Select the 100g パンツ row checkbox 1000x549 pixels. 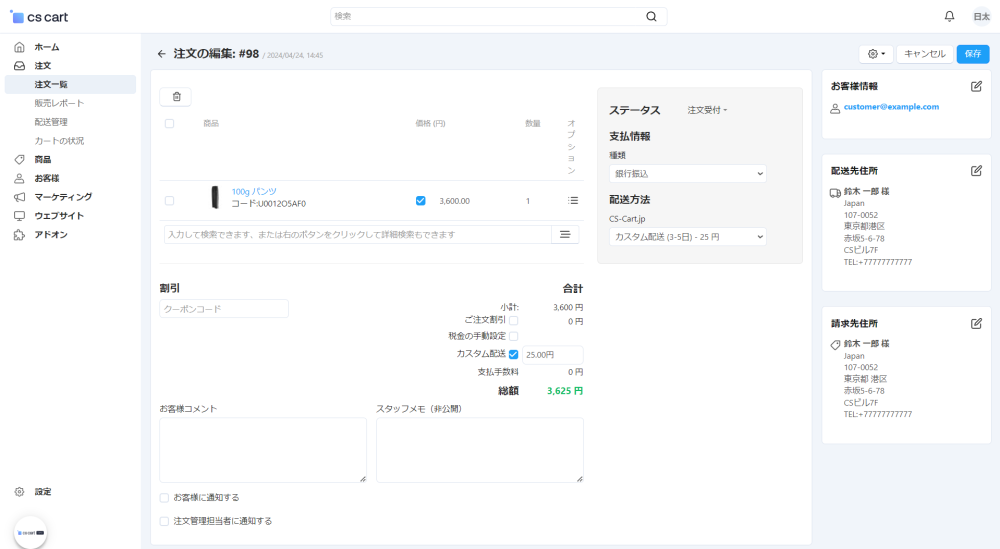(170, 201)
